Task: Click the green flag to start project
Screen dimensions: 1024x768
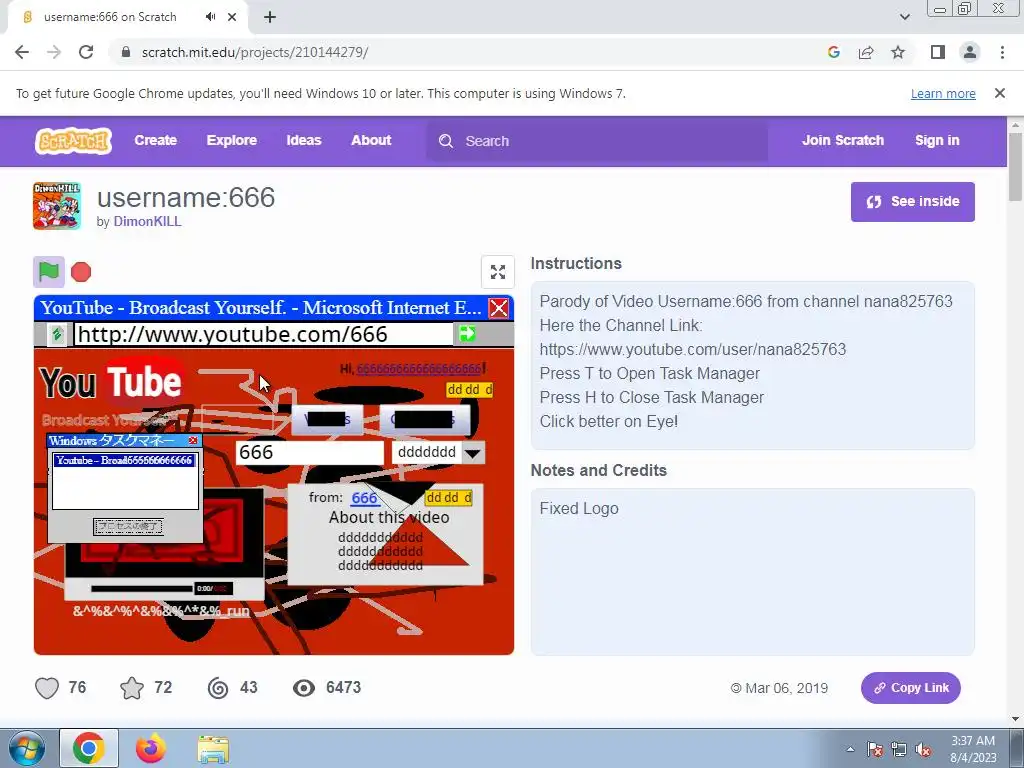Action: point(49,272)
